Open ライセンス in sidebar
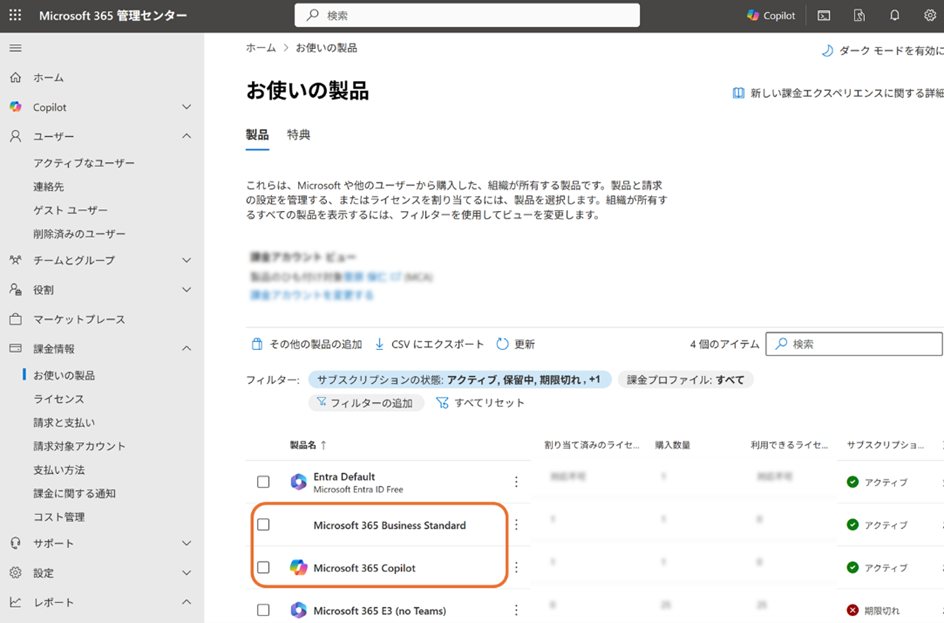Viewport: 944px width, 623px height. [58, 399]
